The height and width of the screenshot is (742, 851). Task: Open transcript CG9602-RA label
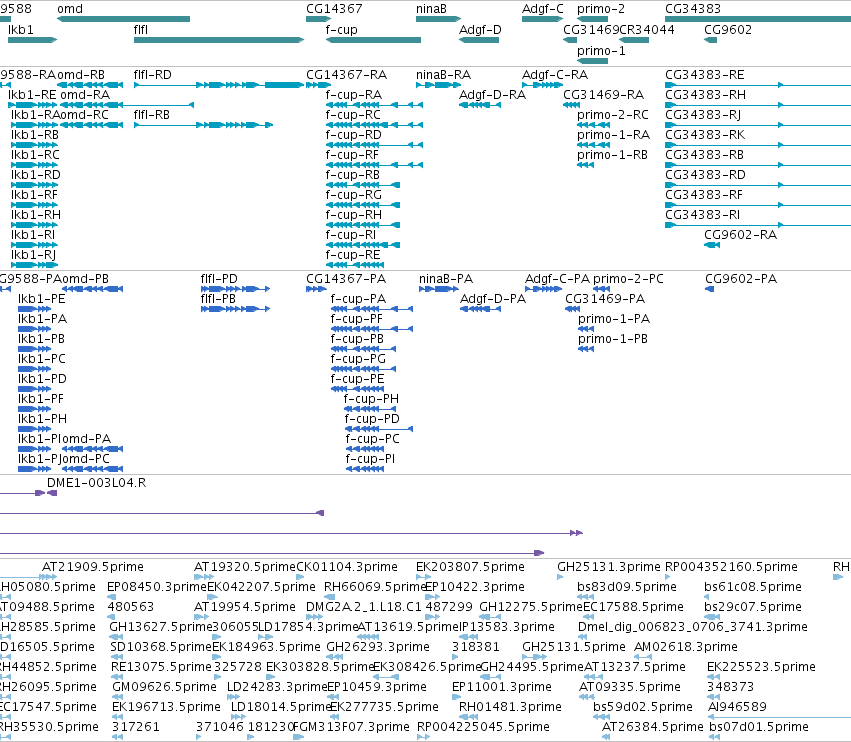click(x=740, y=234)
